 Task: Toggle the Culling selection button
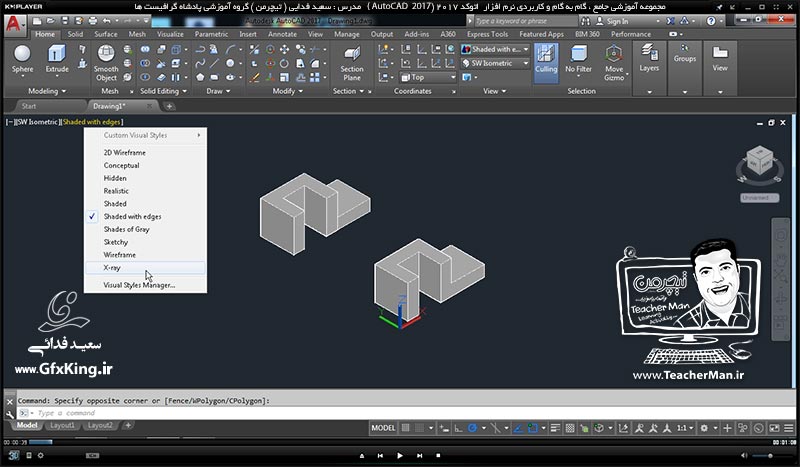pos(546,63)
